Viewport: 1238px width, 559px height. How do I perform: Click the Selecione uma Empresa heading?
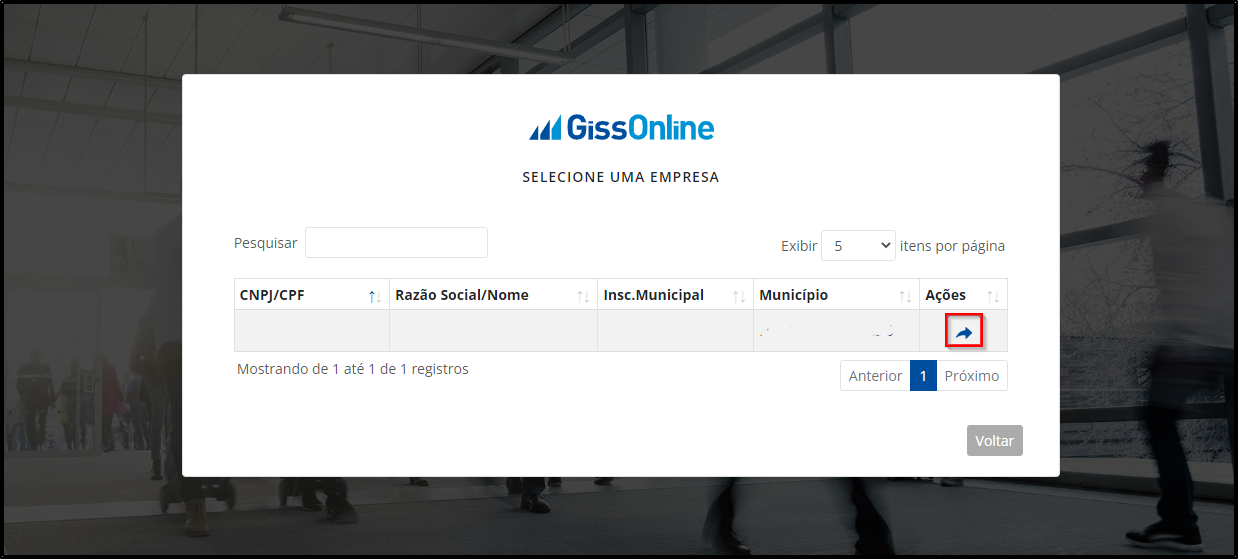click(x=621, y=177)
